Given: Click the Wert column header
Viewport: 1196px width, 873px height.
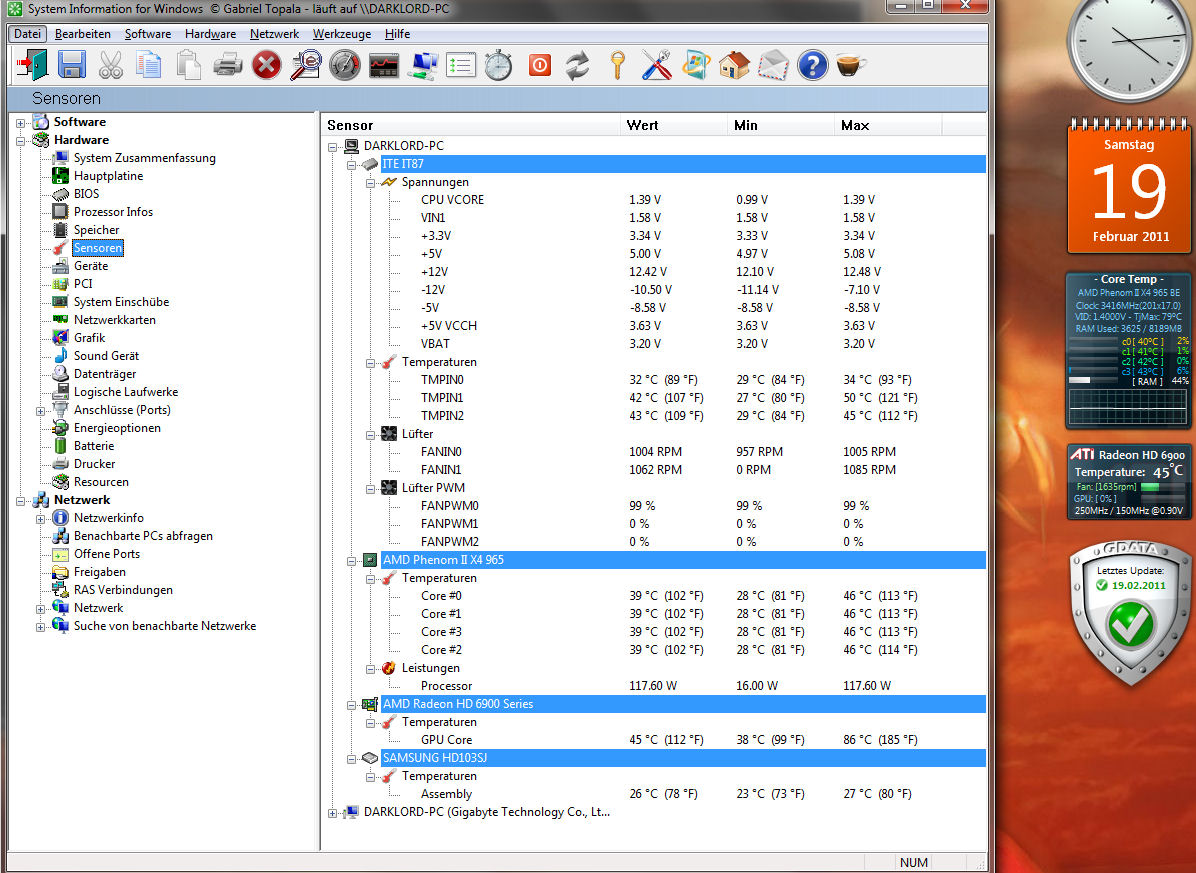Looking at the screenshot, I should coord(674,125).
